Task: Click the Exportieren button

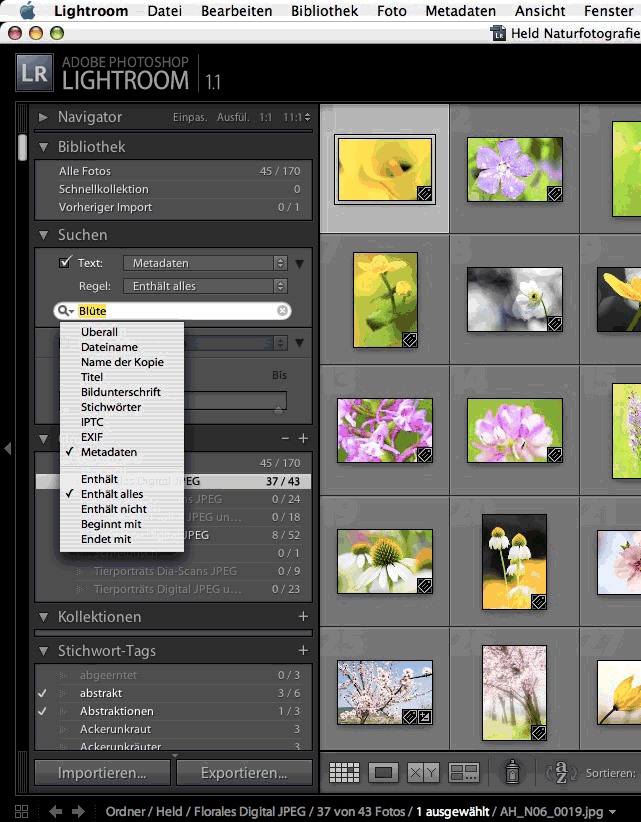Action: 244,773
